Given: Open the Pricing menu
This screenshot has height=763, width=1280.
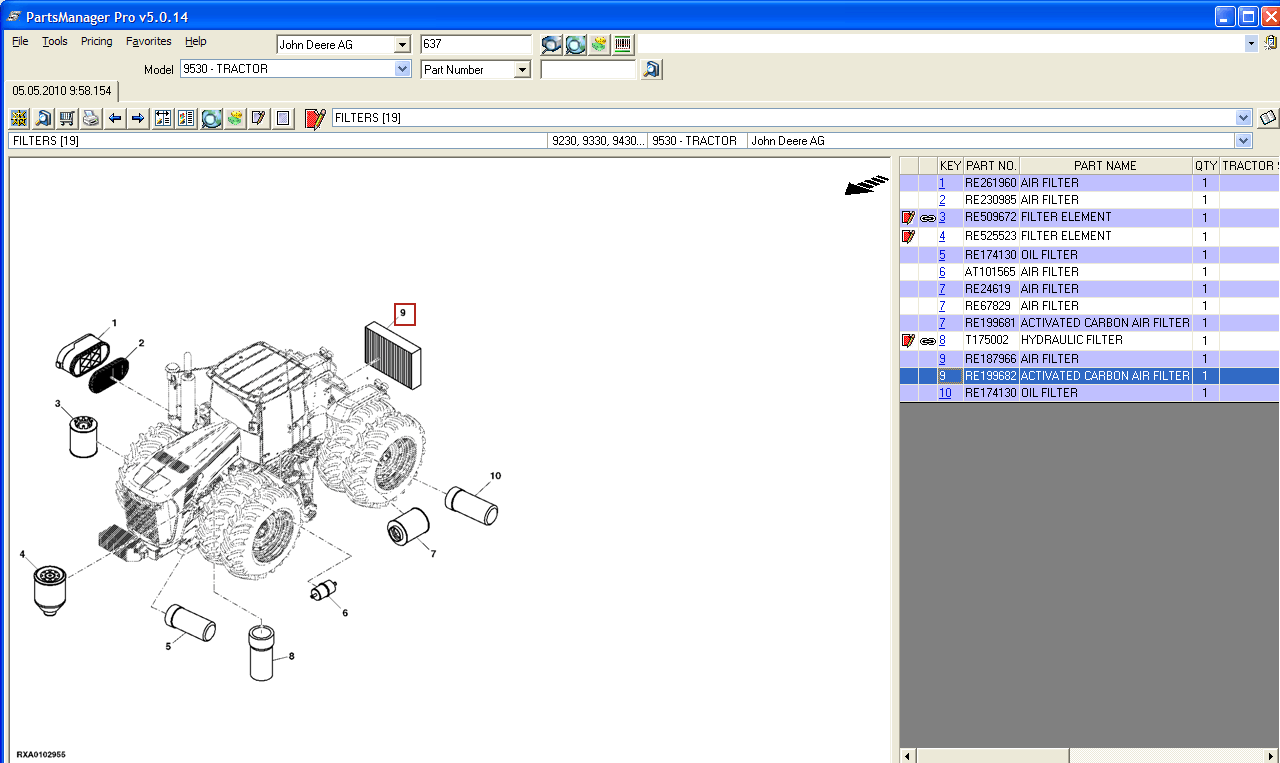Looking at the screenshot, I should point(97,41).
